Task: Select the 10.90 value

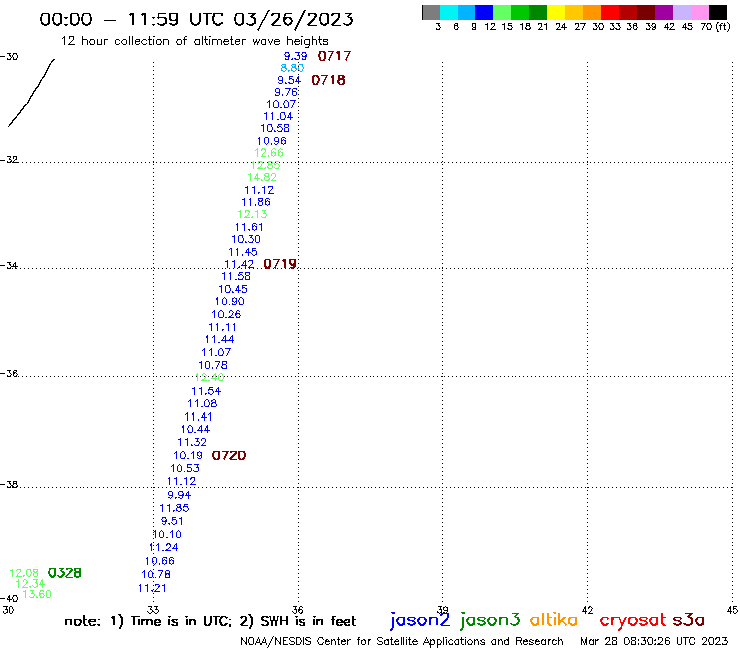Action: pos(230,301)
